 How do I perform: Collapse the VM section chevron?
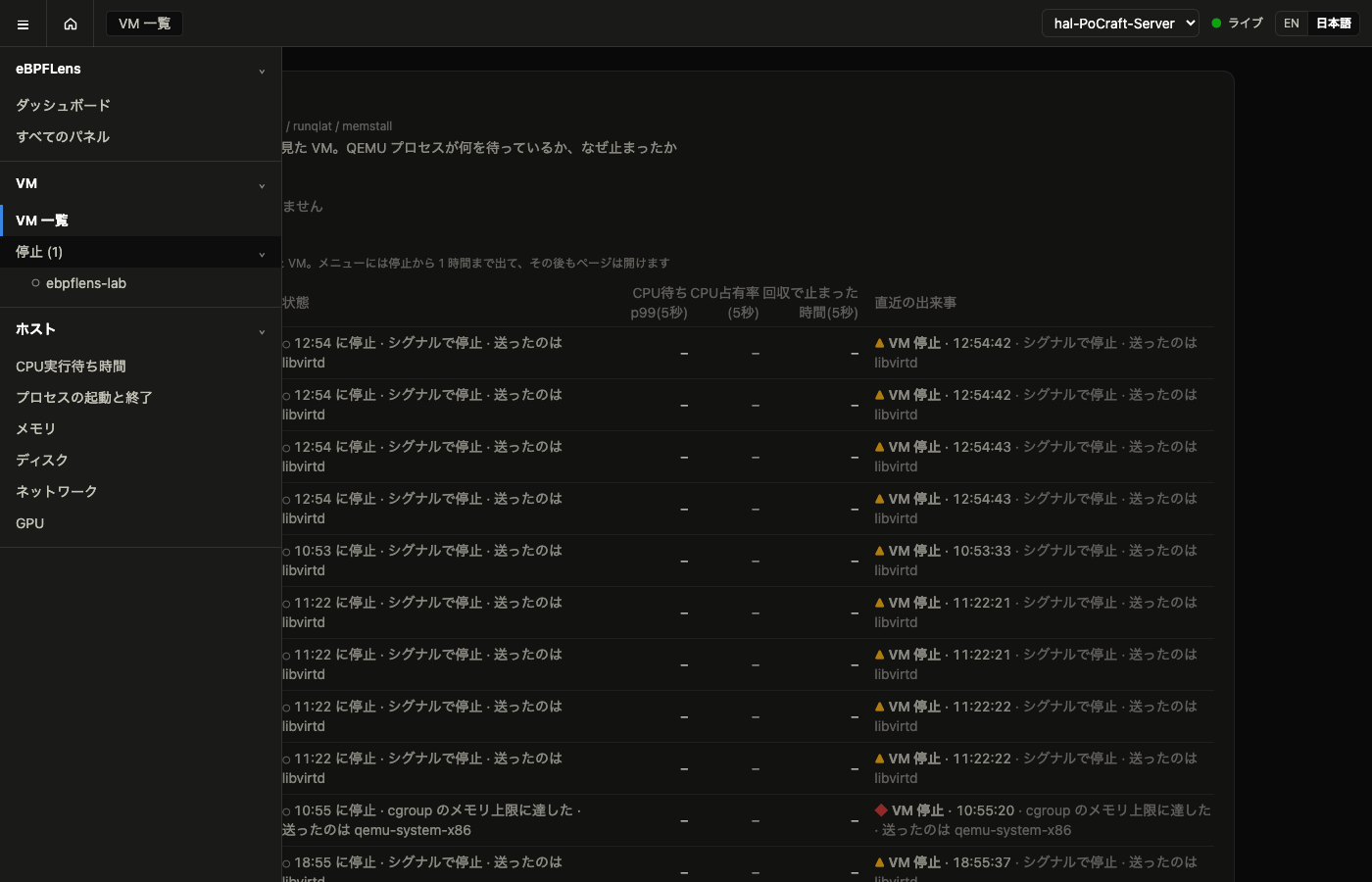[x=262, y=185]
